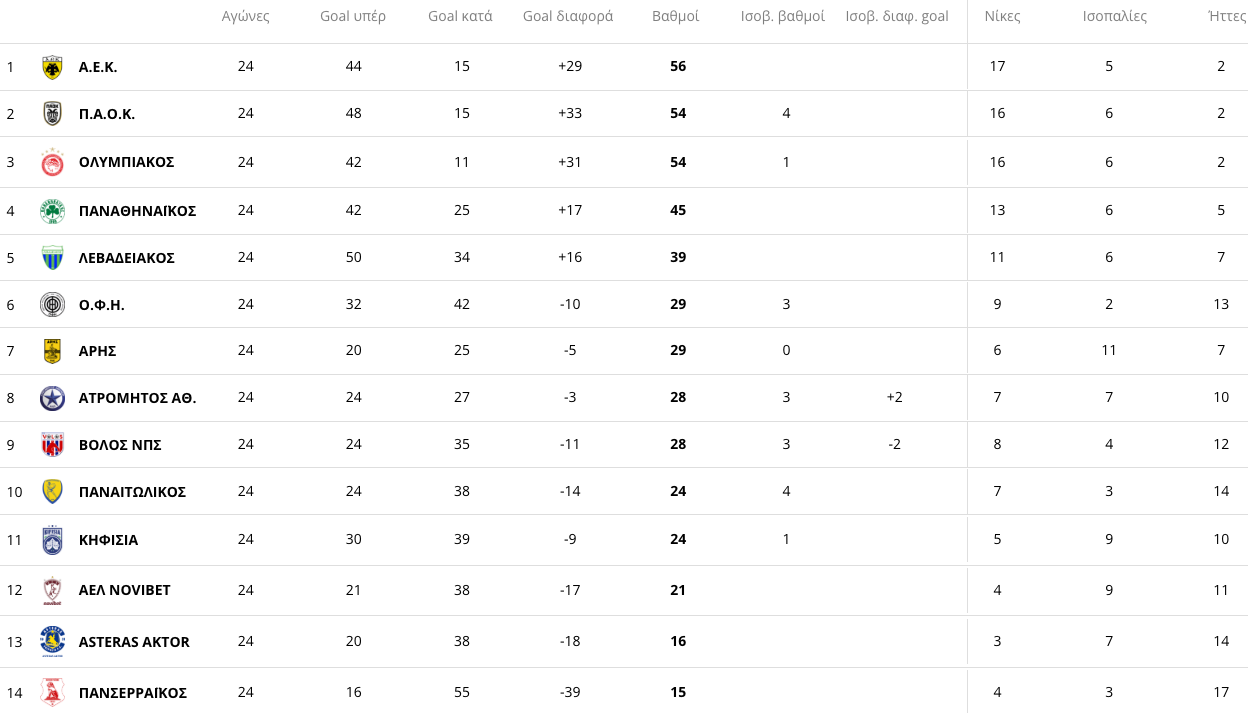This screenshot has width=1248, height=713.
Task: Click the Ισοπαλίες column header
Action: tap(1114, 16)
